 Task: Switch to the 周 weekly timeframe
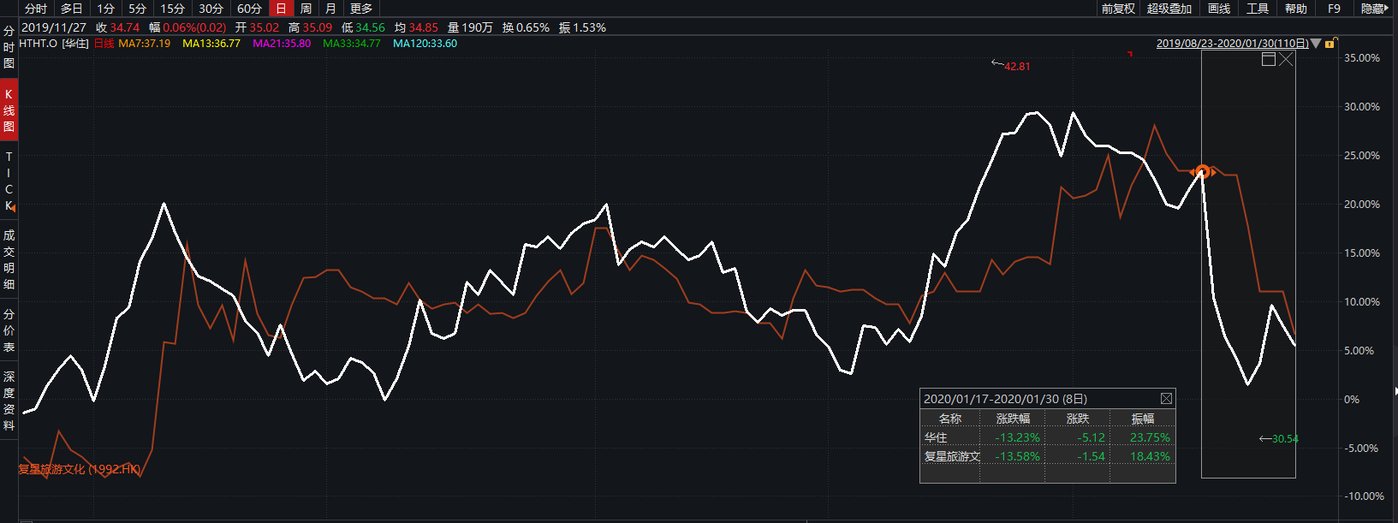pyautogui.click(x=306, y=8)
